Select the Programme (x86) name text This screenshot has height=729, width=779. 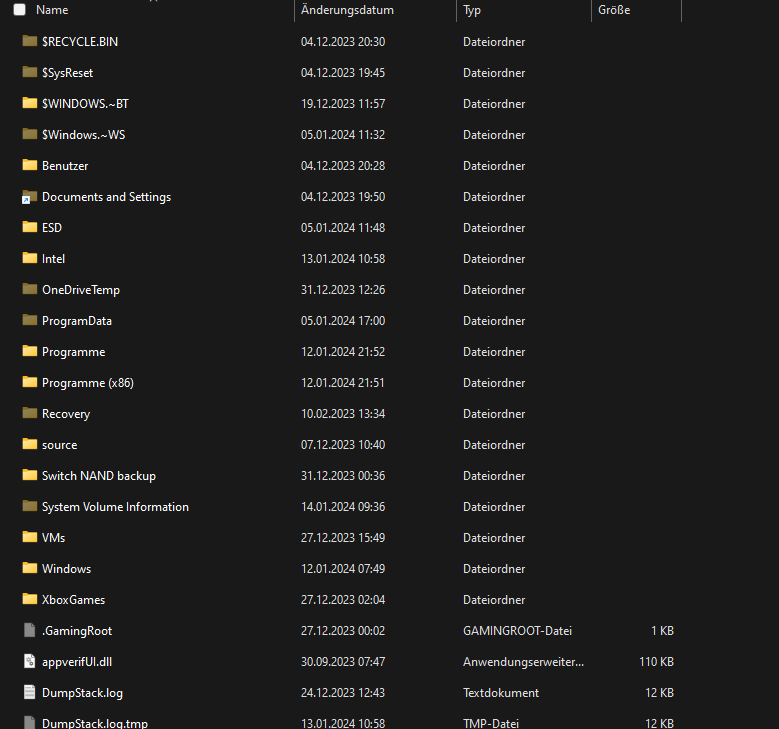(88, 383)
